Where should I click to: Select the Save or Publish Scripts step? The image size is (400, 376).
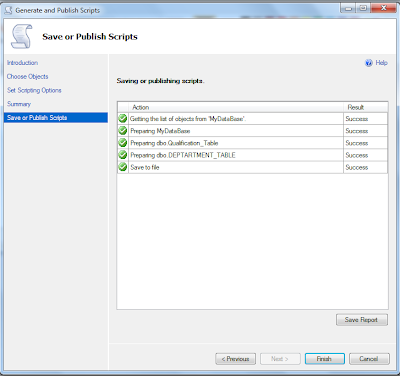click(56, 118)
